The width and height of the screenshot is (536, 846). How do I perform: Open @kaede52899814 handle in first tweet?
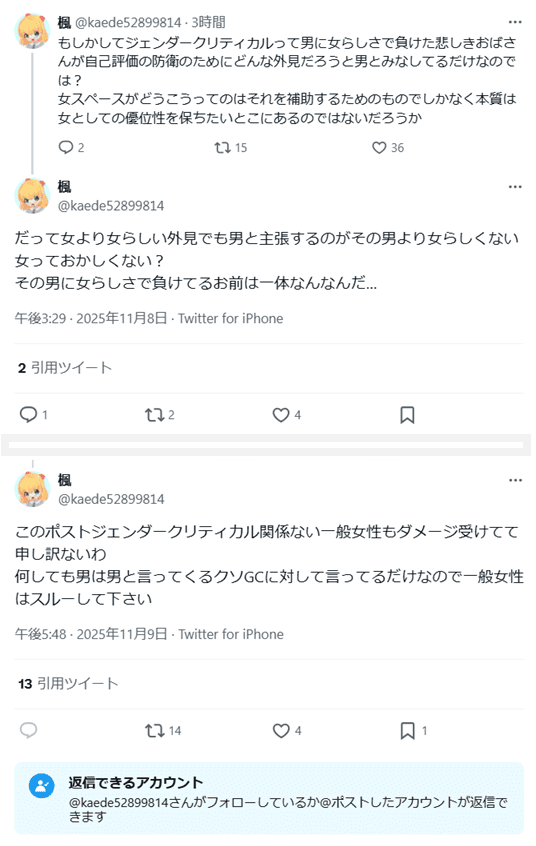click(x=128, y=22)
